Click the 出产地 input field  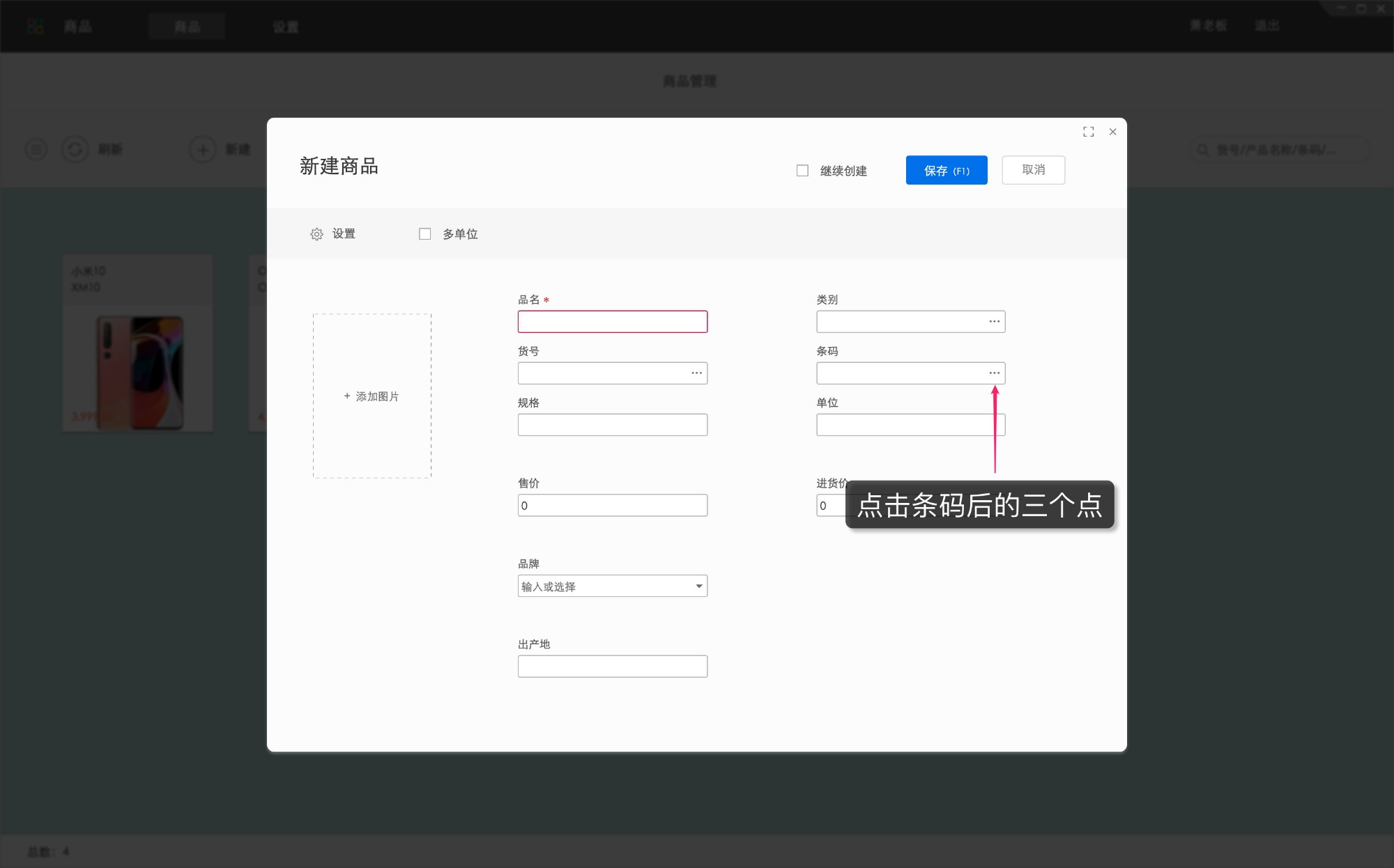[x=612, y=667]
